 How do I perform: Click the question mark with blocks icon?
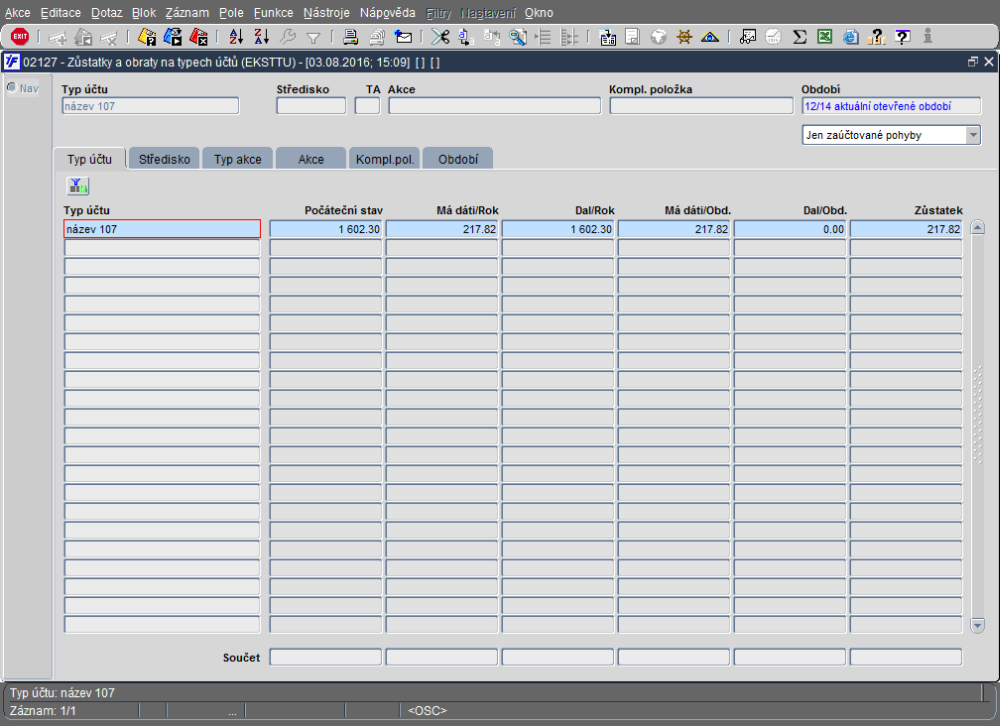pos(877,37)
